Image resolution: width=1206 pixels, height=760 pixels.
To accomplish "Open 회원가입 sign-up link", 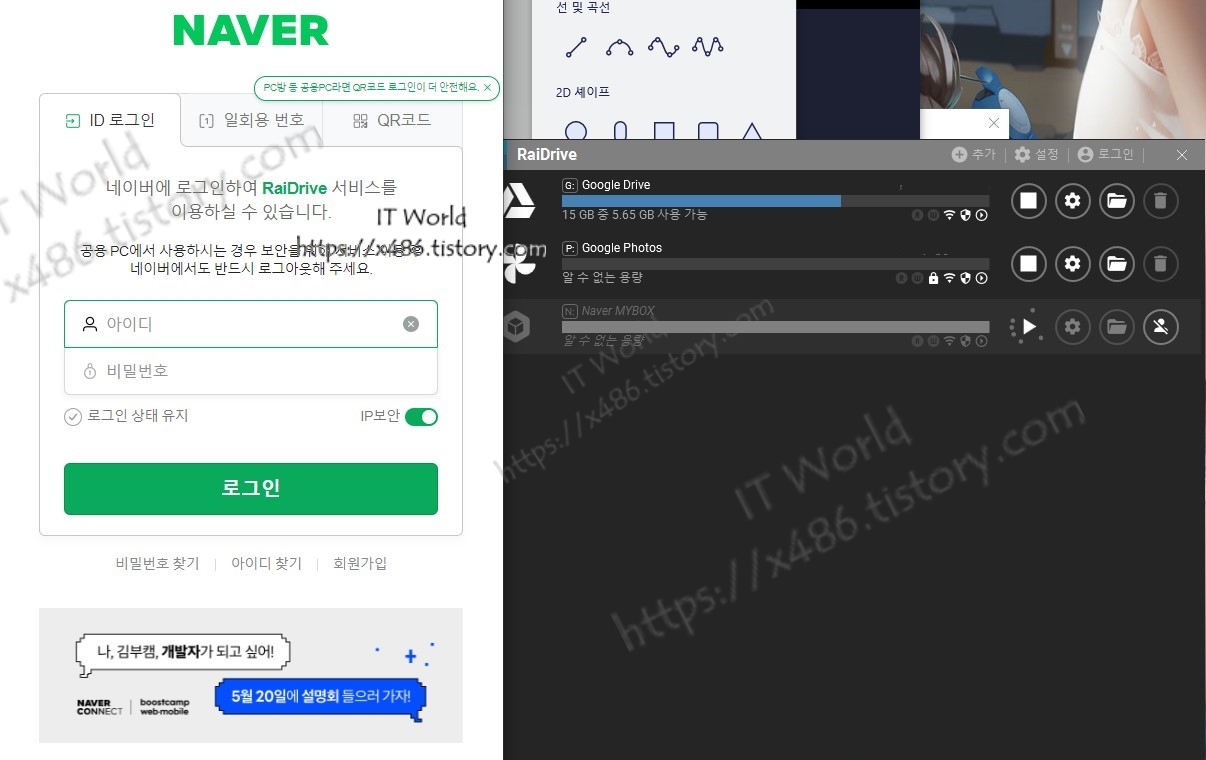I will pyautogui.click(x=360, y=564).
